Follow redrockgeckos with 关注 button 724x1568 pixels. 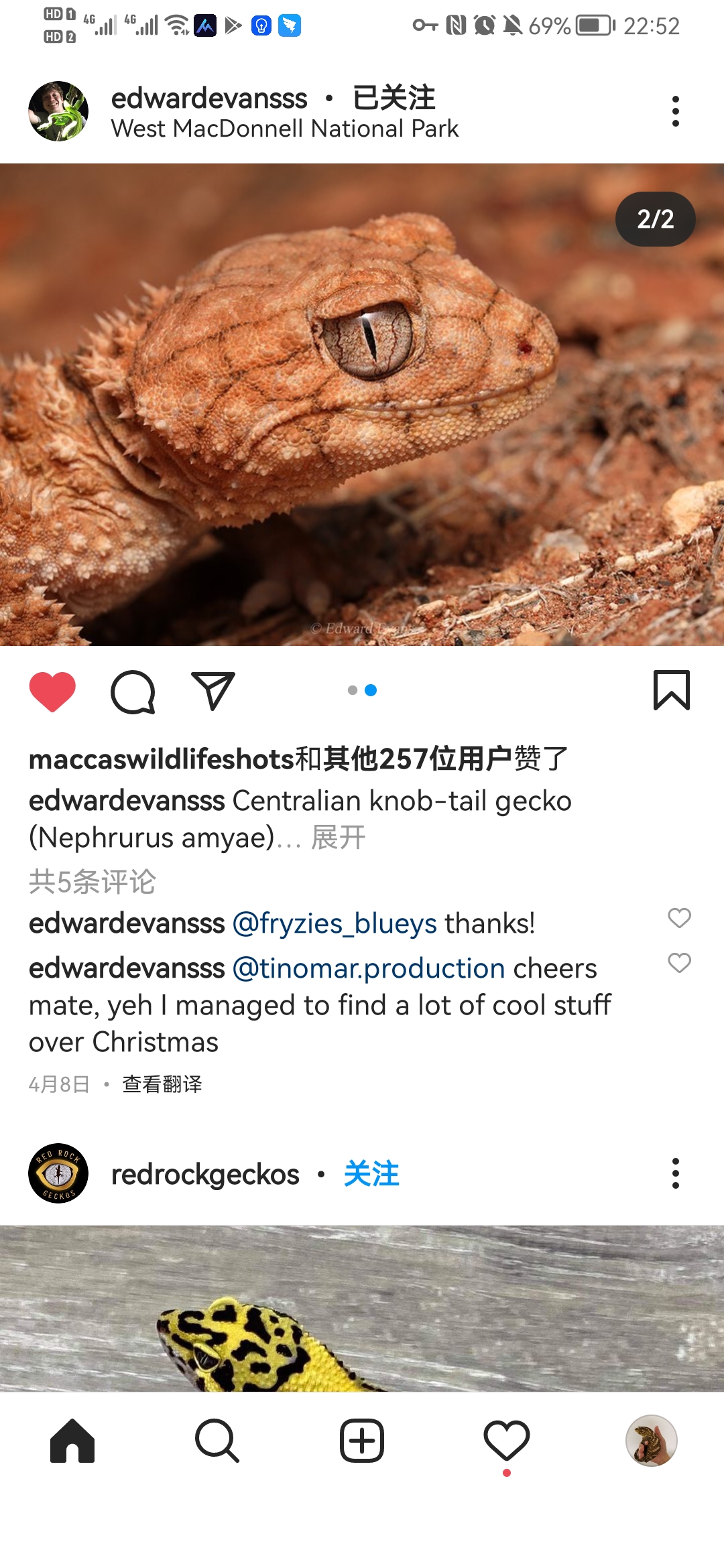tap(371, 1174)
